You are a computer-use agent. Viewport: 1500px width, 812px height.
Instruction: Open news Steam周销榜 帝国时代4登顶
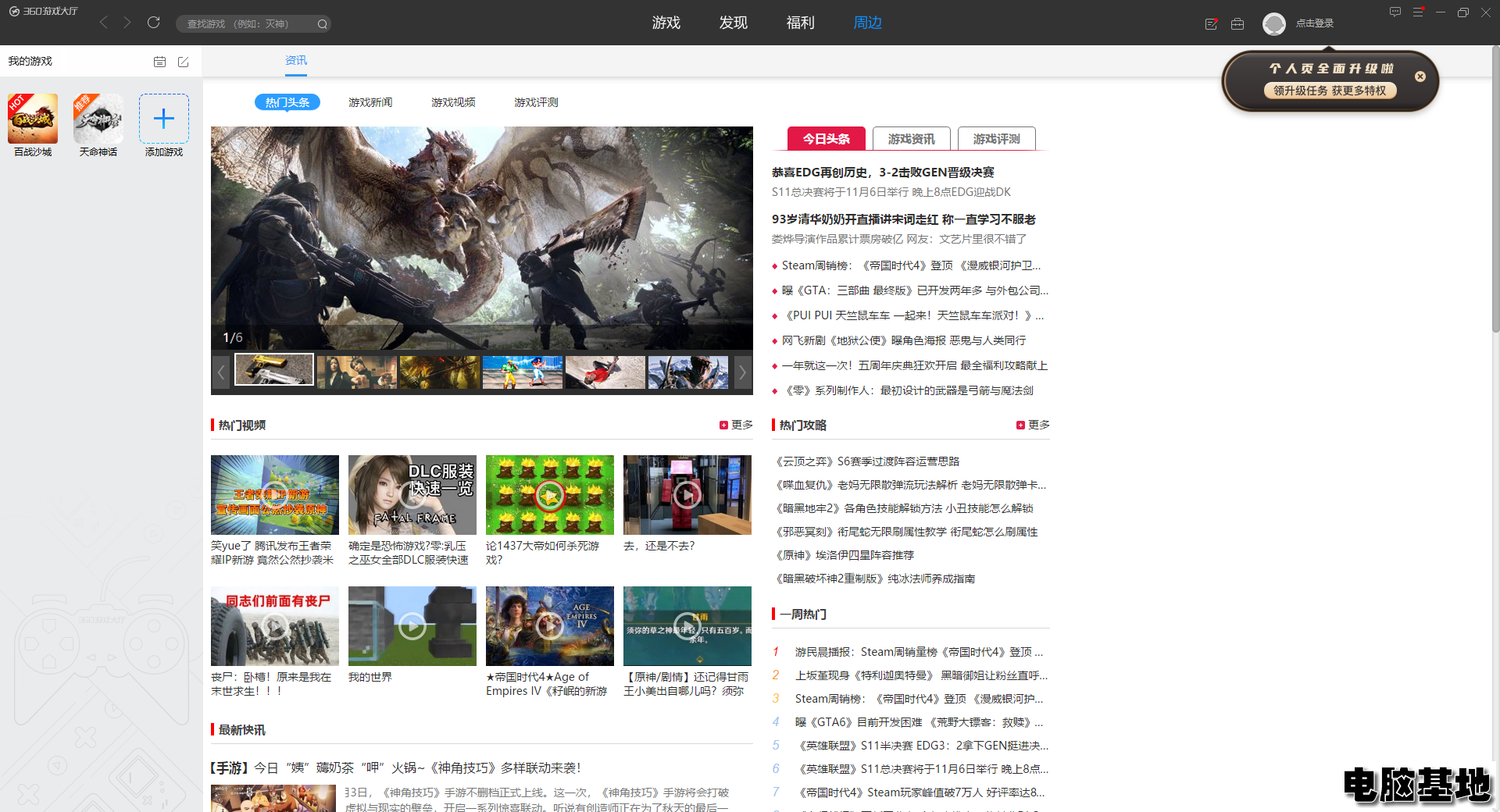pyautogui.click(x=911, y=265)
